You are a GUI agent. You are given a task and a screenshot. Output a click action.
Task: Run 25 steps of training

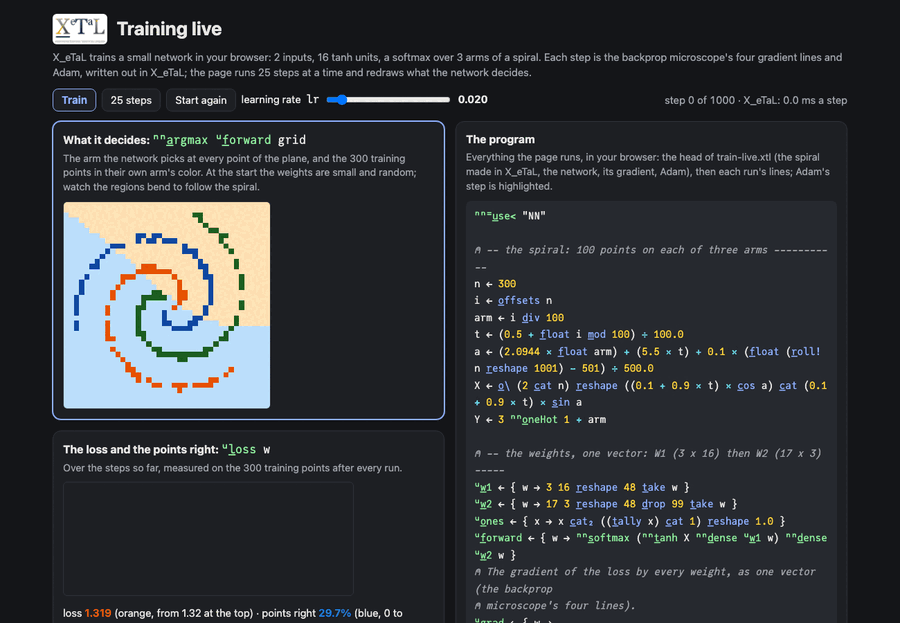(131, 100)
